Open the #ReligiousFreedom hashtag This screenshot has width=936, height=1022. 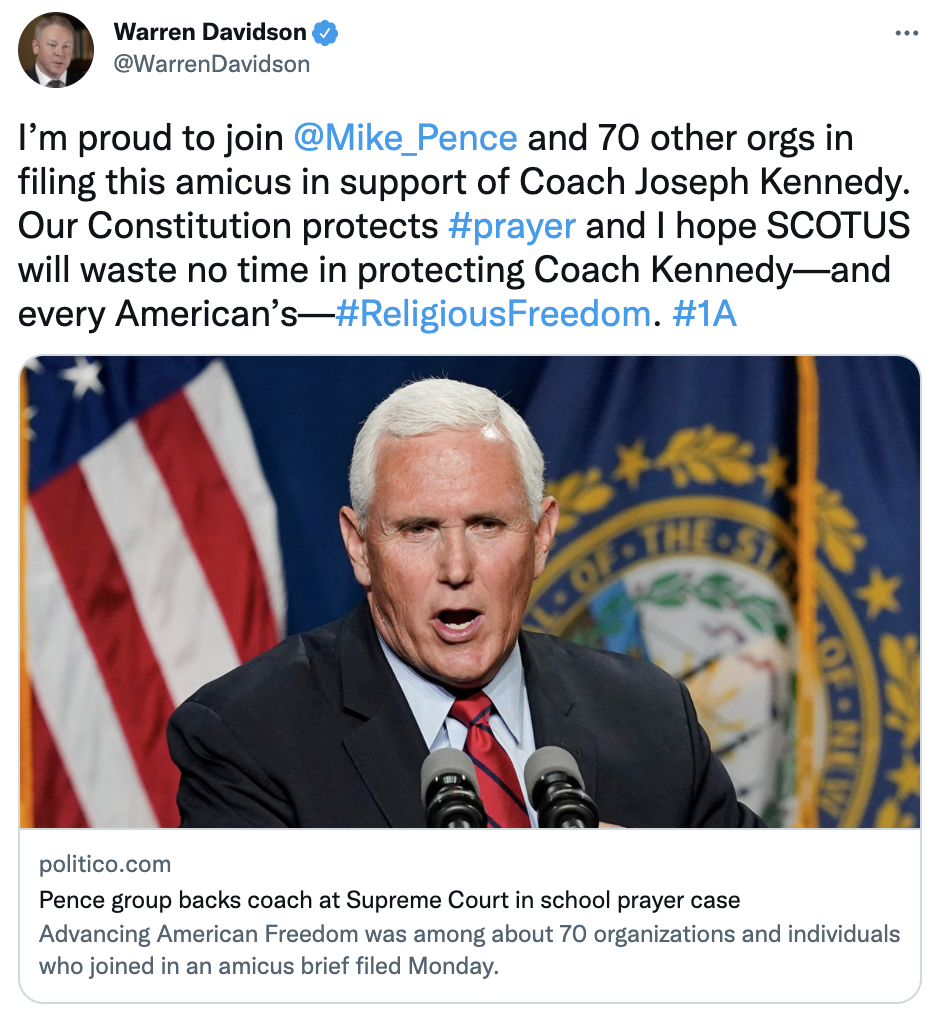(493, 314)
